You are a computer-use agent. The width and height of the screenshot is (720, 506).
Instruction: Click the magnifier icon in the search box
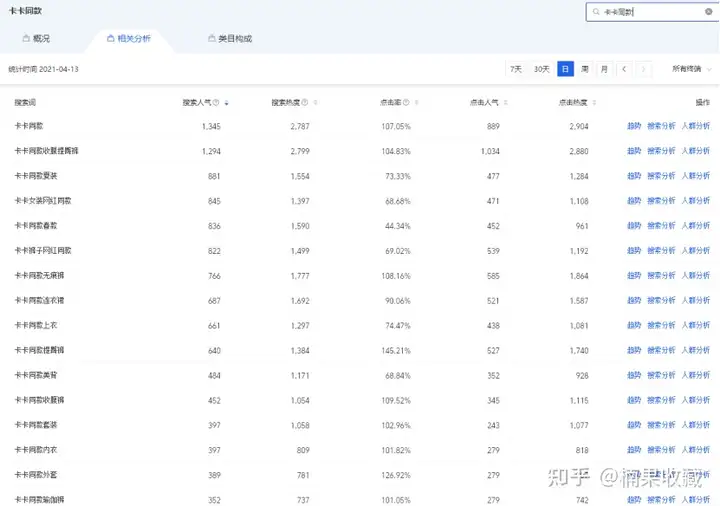coord(596,12)
